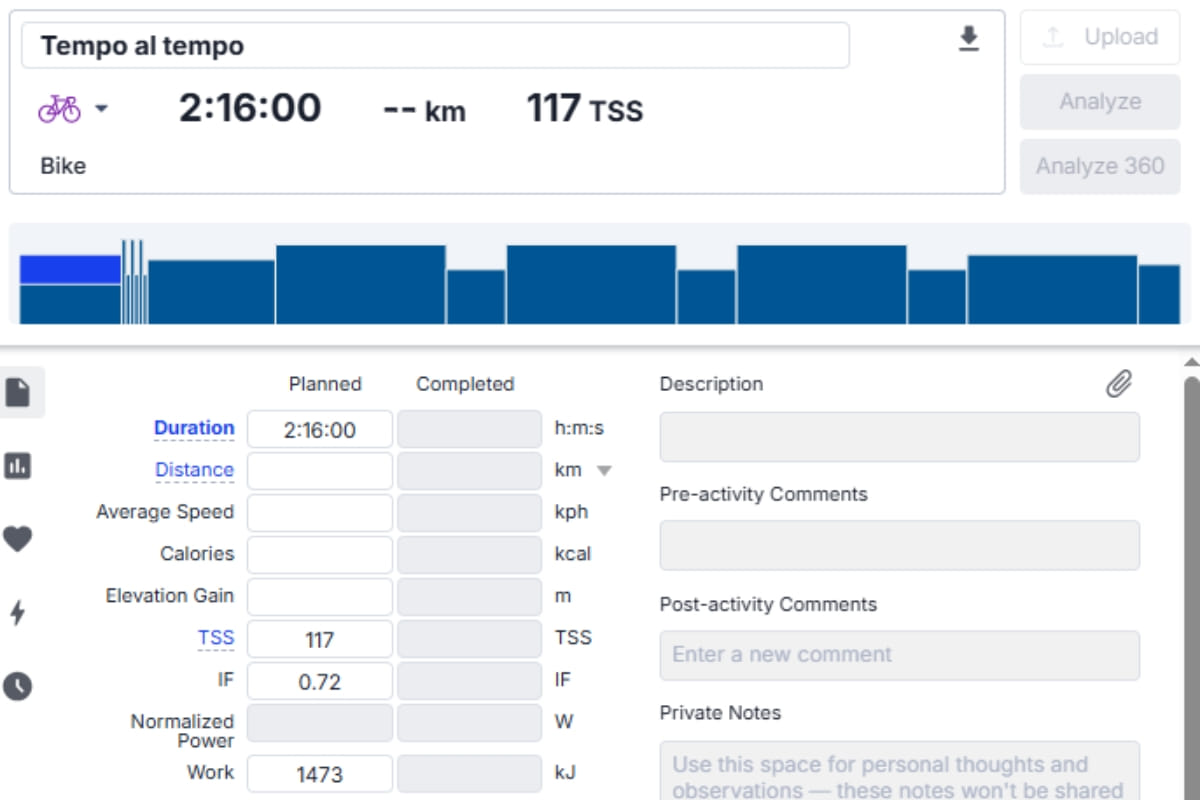Click the completed Average Speed field
This screenshot has height=800, width=1200.
[x=470, y=513]
